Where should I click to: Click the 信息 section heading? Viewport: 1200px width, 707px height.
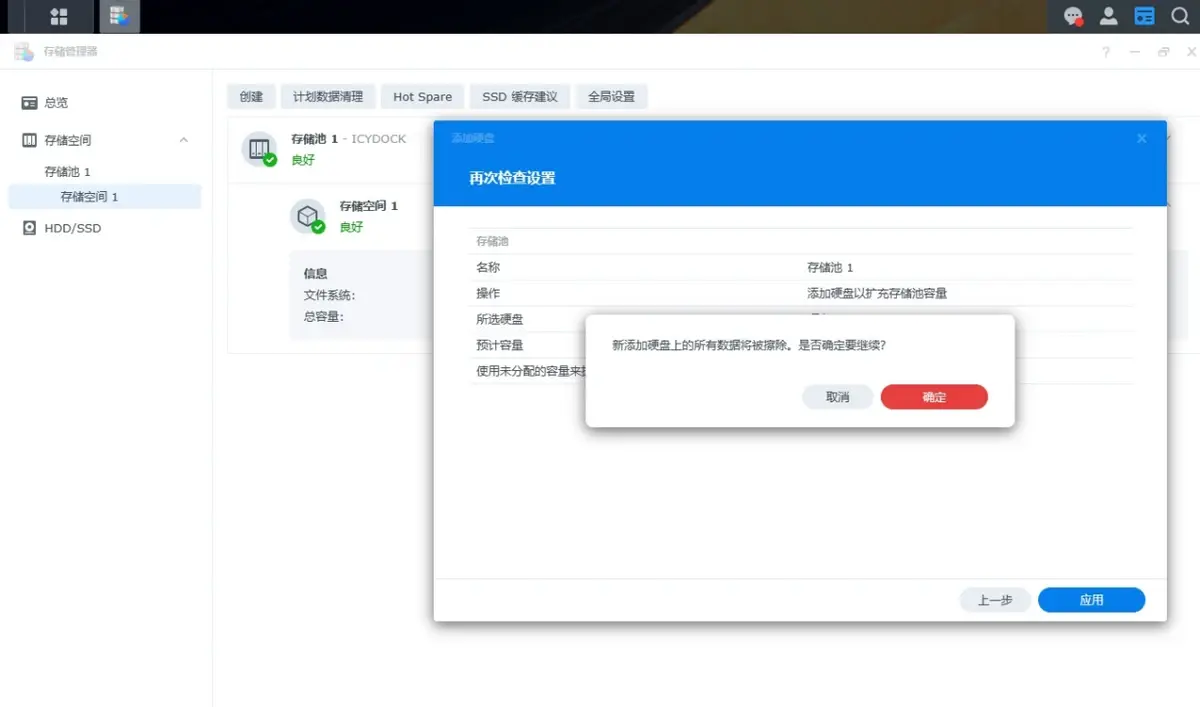[316, 273]
